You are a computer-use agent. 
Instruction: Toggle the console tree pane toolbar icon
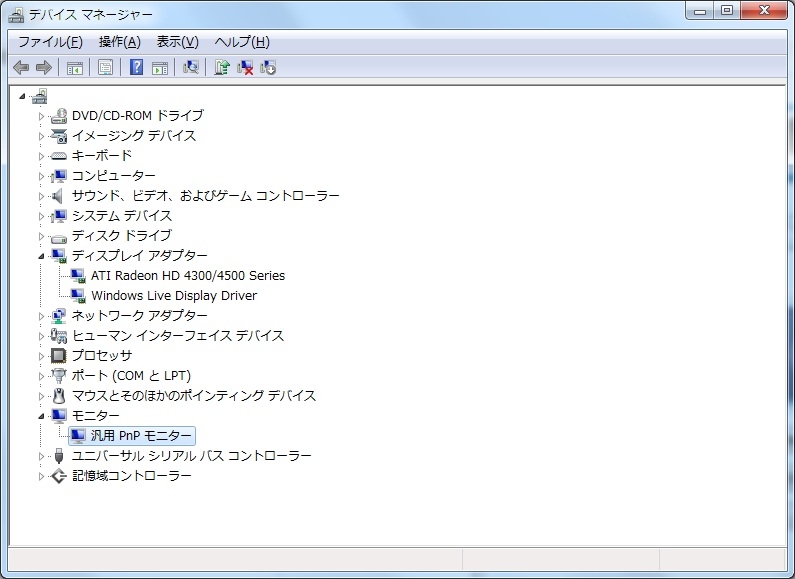pos(75,67)
